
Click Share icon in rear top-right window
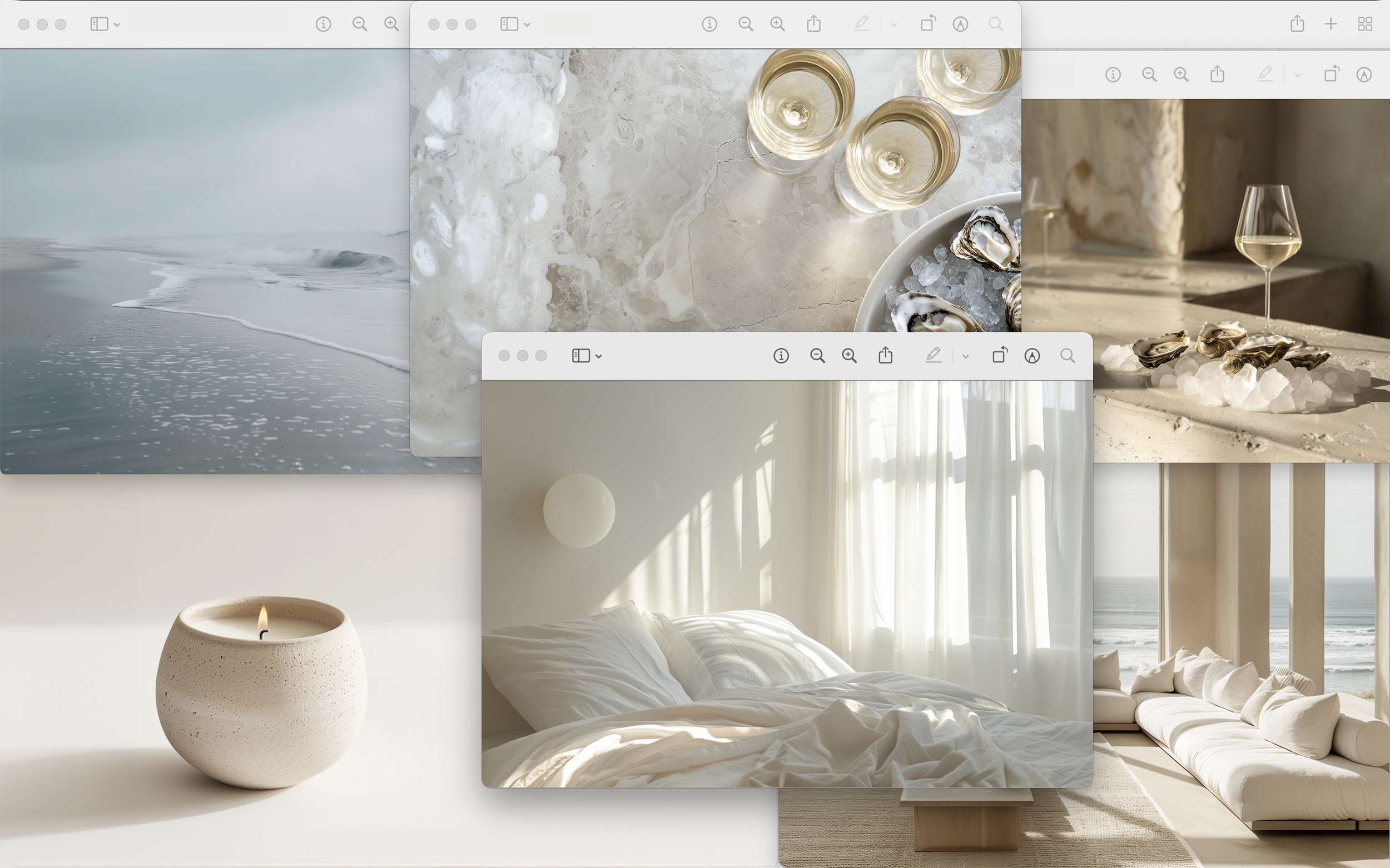click(1297, 23)
